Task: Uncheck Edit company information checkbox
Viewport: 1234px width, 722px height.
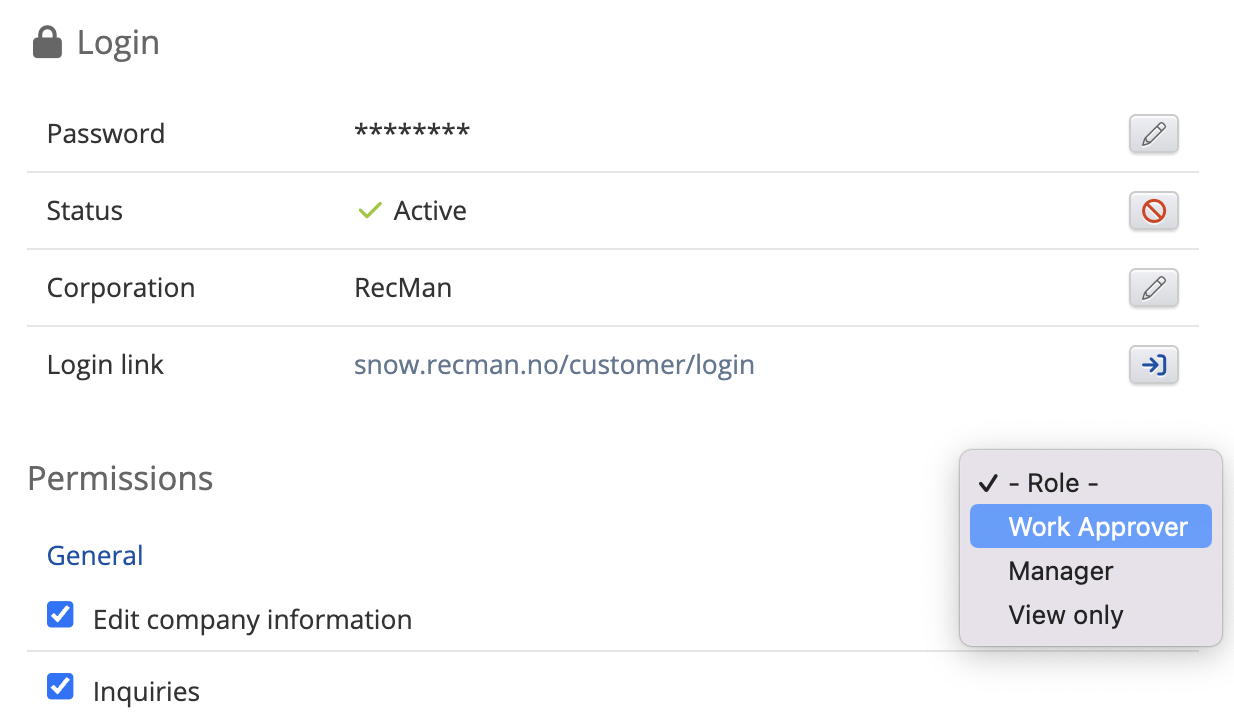Action: point(61,615)
